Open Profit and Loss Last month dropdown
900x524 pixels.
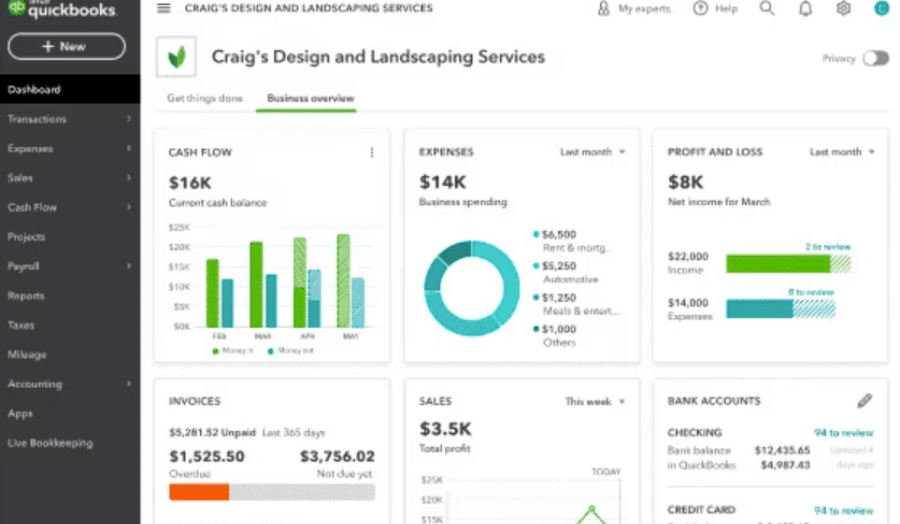pyautogui.click(x=842, y=152)
